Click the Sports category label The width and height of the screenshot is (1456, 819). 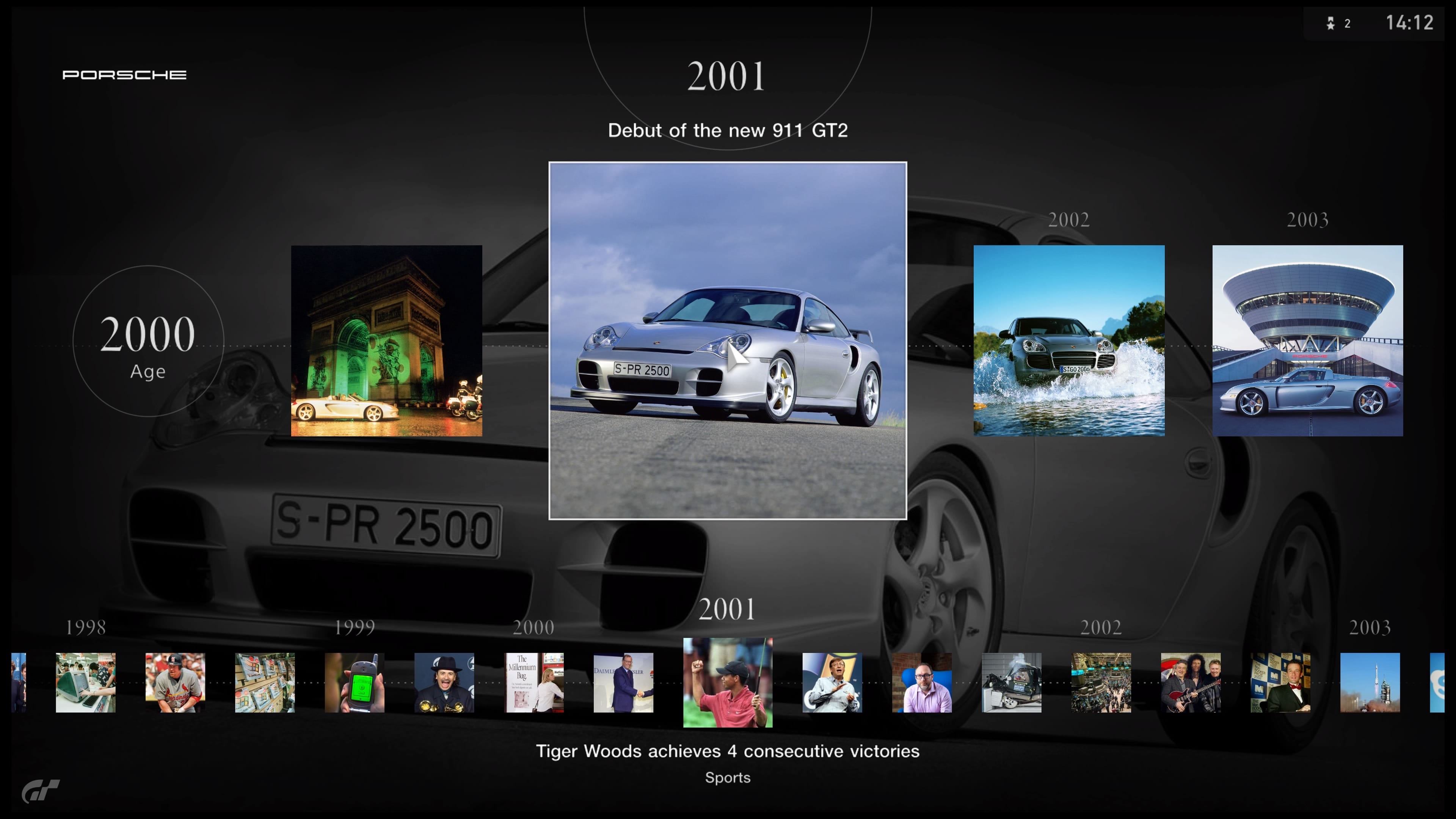[728, 778]
